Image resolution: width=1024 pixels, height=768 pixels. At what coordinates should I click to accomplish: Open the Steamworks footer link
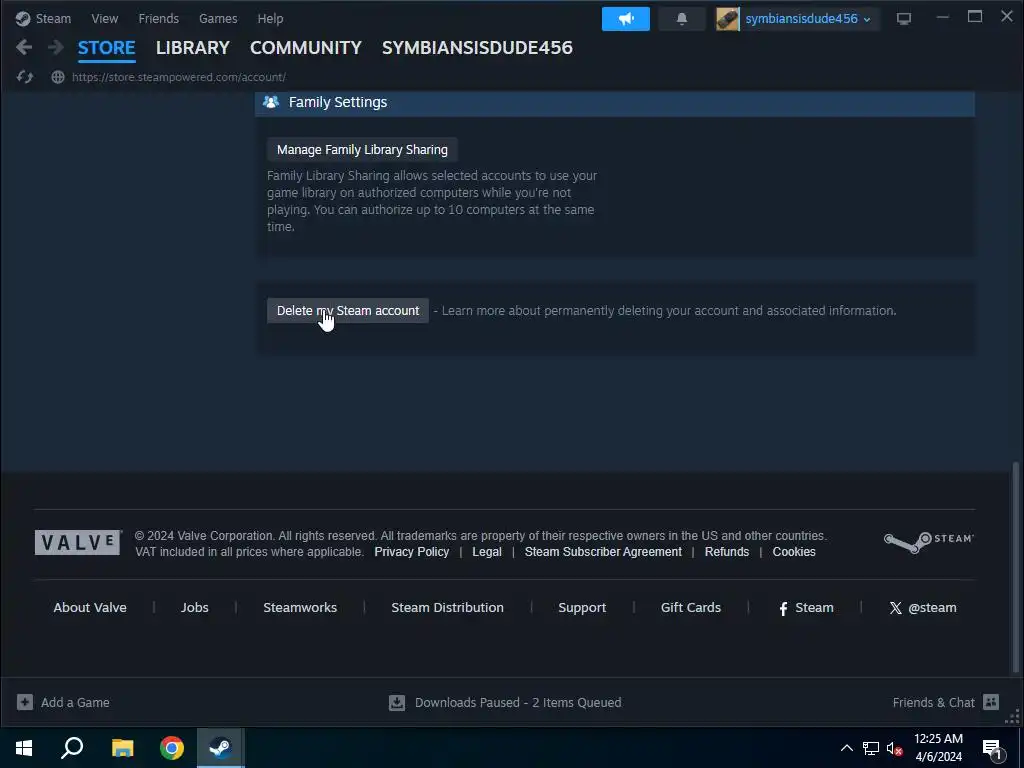pos(300,607)
